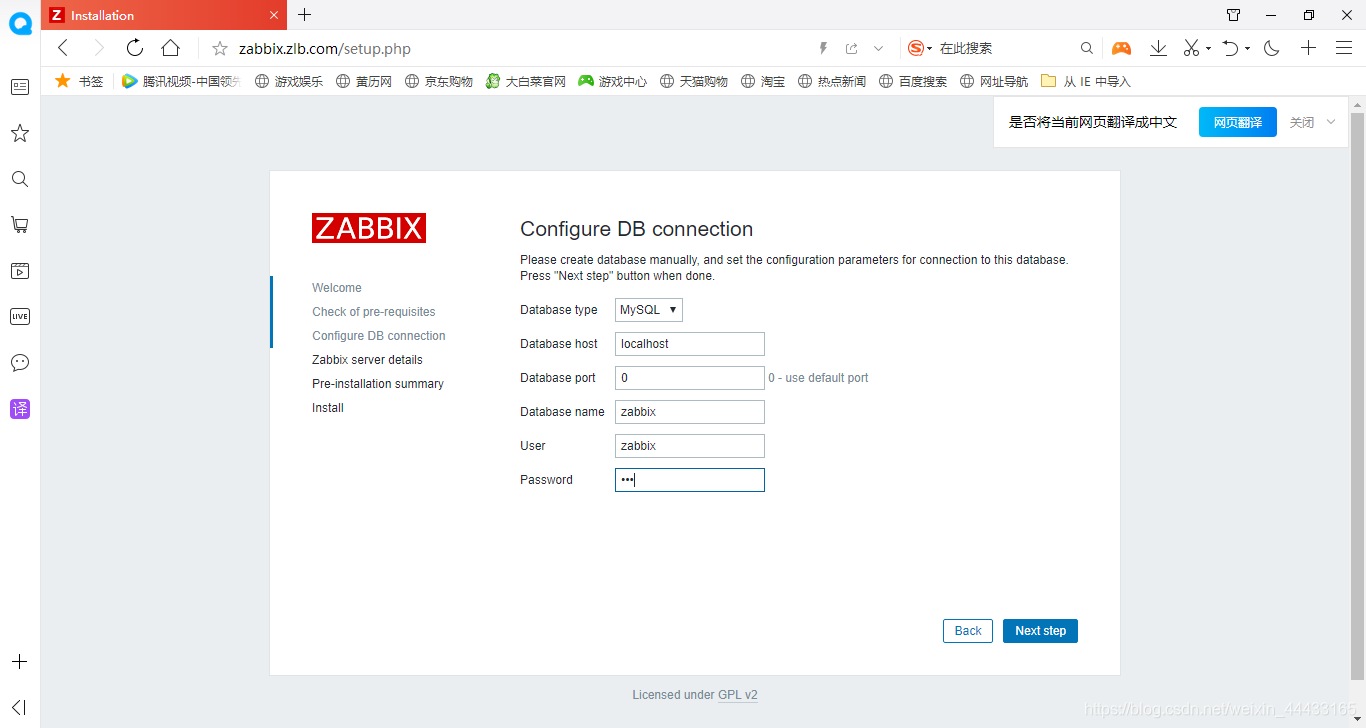Click the Database port input field
This screenshot has width=1366, height=728.
(690, 378)
